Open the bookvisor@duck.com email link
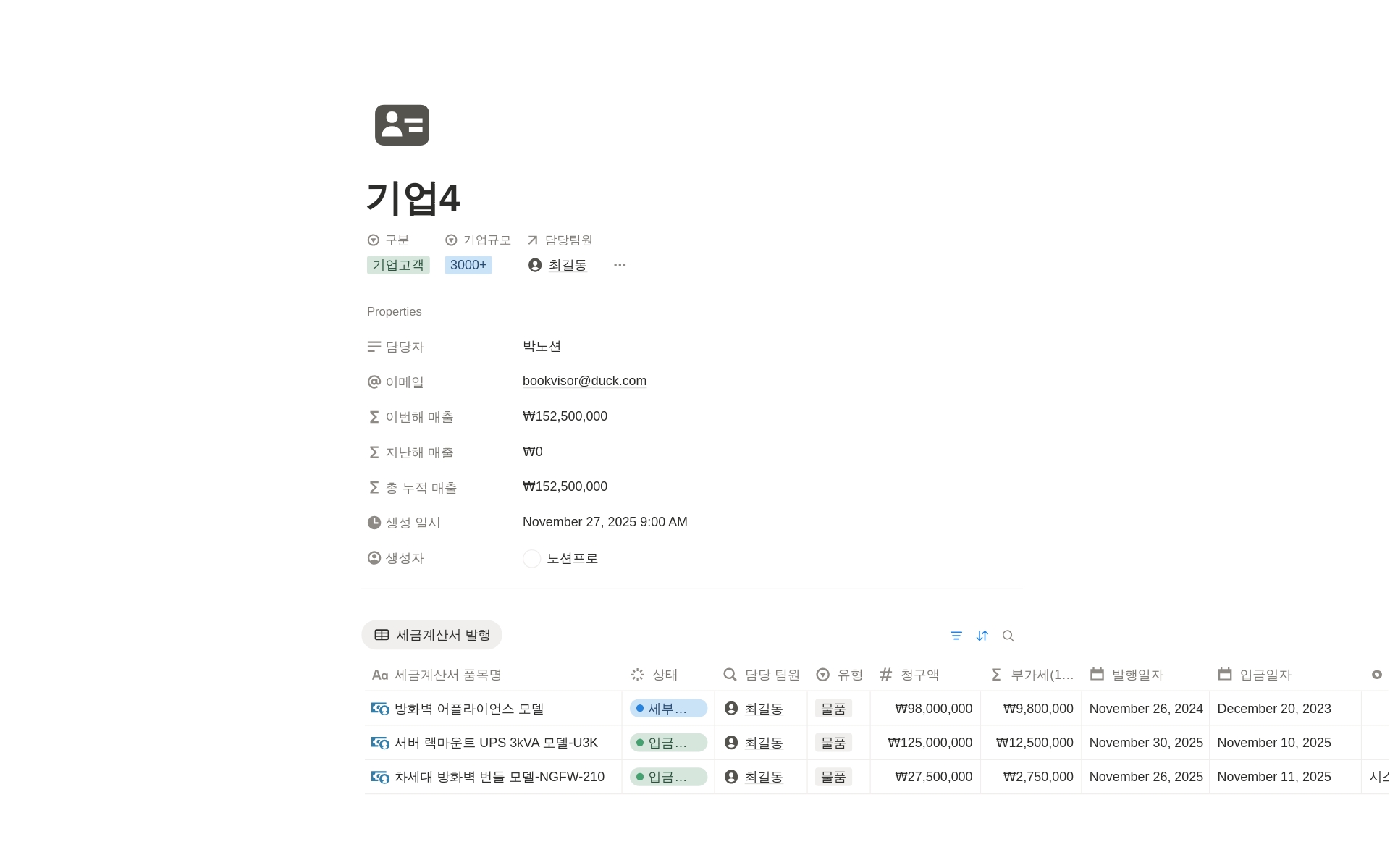This screenshot has width=1390, height=868. (584, 381)
